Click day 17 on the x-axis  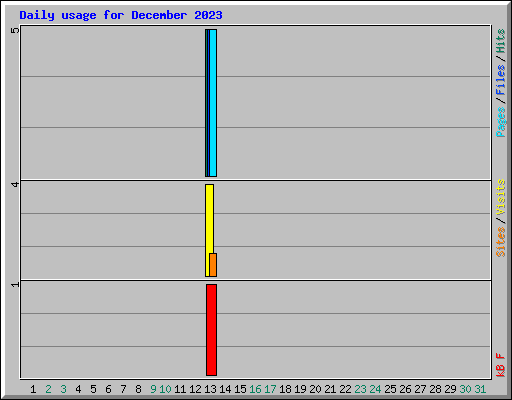click(270, 389)
